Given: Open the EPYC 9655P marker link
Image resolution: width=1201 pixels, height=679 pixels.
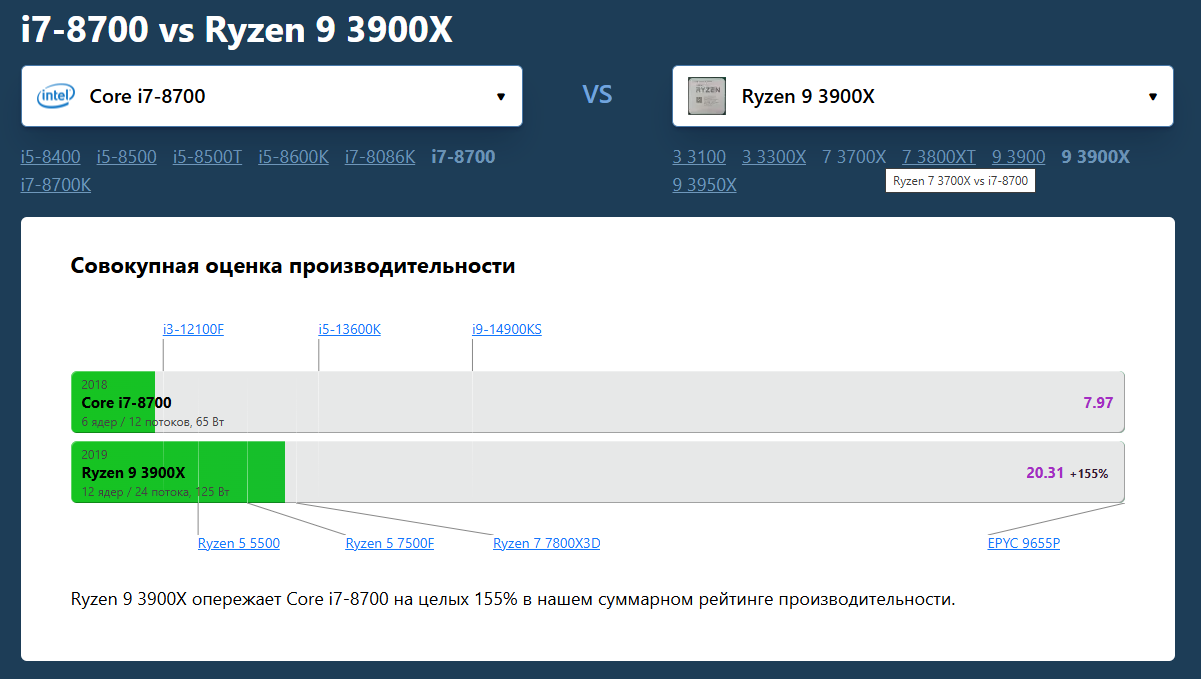Looking at the screenshot, I should pos(1024,544).
